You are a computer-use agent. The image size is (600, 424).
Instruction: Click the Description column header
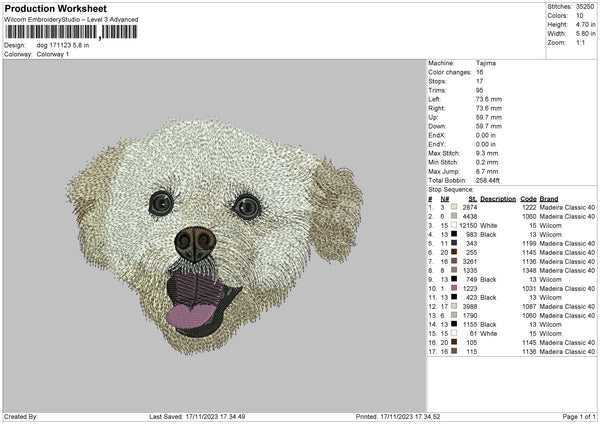[x=497, y=198]
